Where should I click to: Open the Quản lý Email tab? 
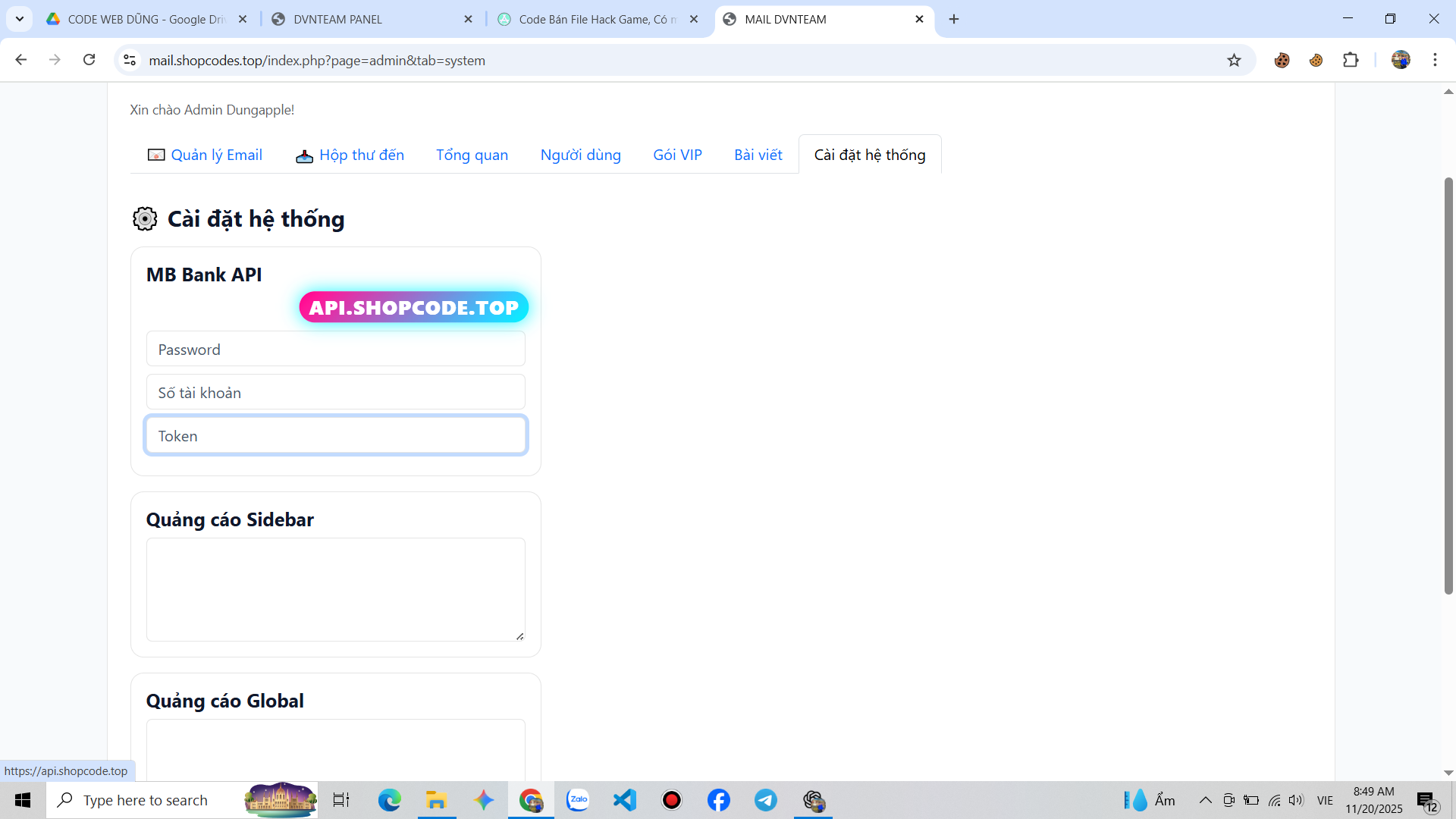pos(205,155)
